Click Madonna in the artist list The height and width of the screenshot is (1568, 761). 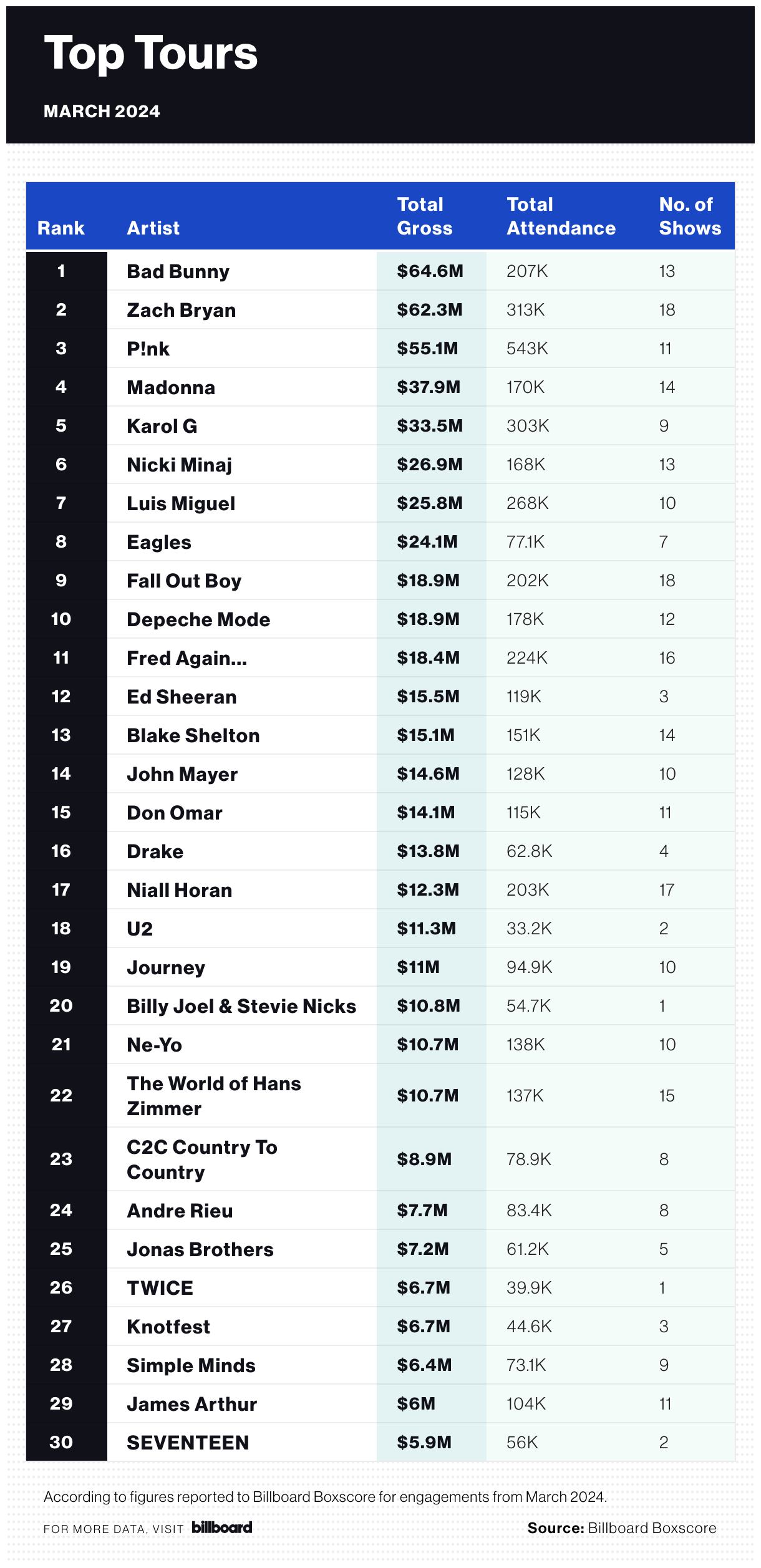pos(170,387)
